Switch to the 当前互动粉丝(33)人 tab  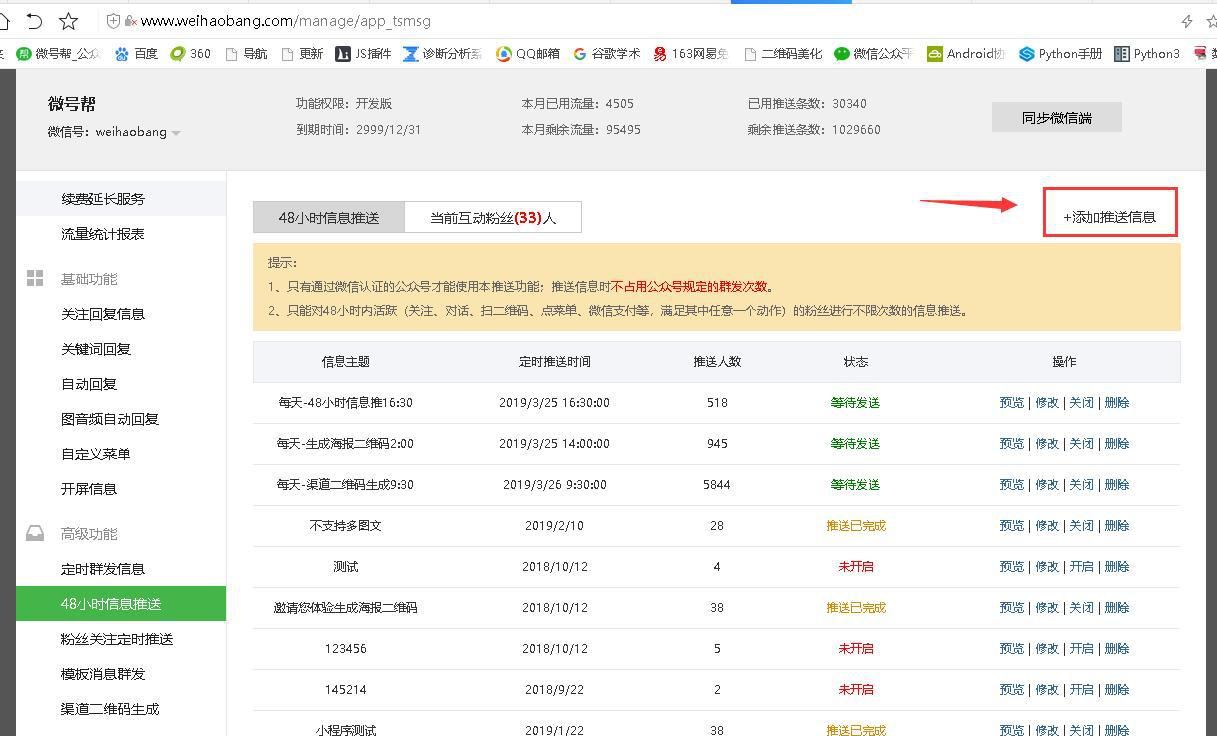(492, 217)
